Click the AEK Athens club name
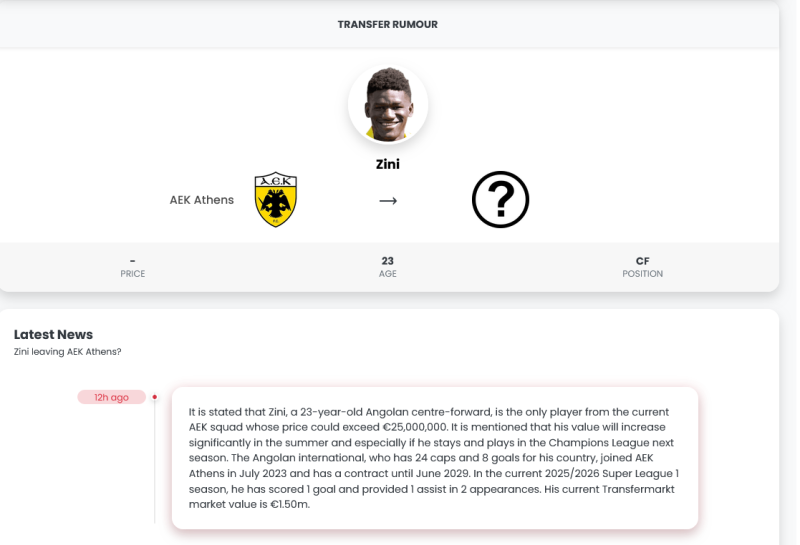 pos(202,200)
